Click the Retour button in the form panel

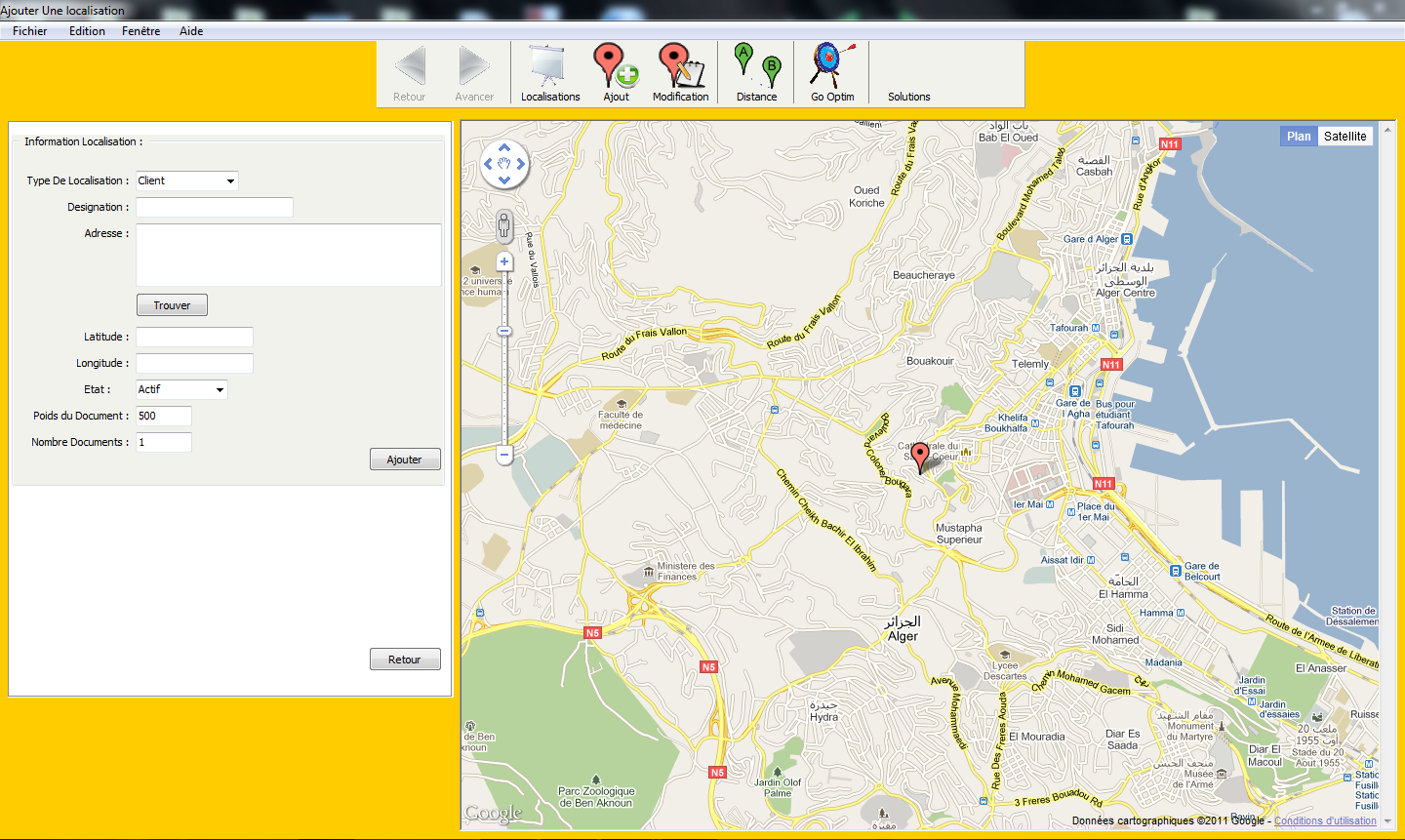(x=405, y=660)
